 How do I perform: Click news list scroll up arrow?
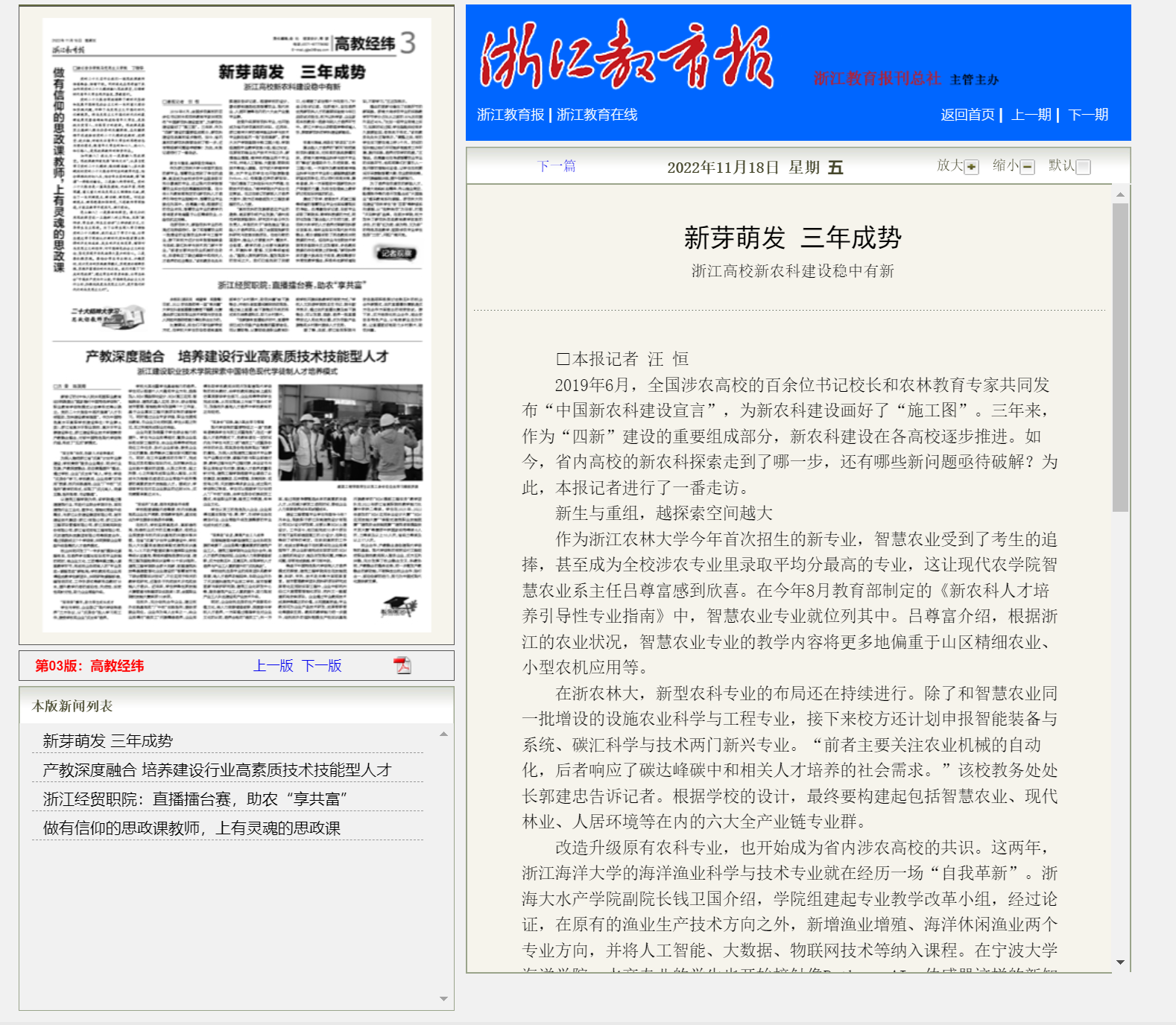(443, 734)
